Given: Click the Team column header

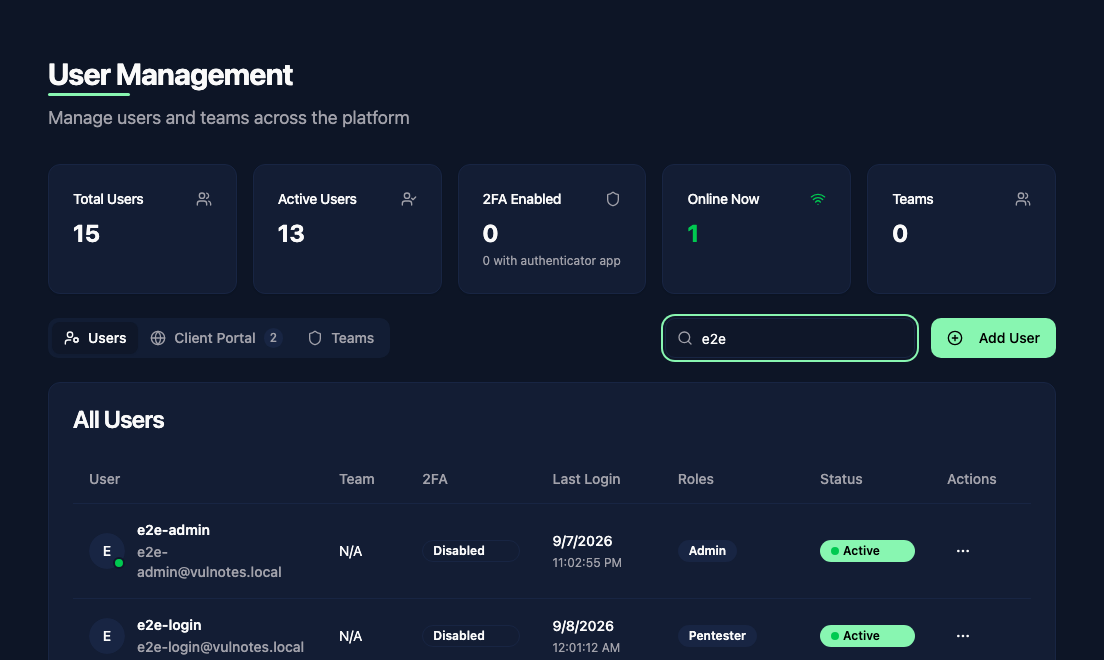Looking at the screenshot, I should [356, 479].
